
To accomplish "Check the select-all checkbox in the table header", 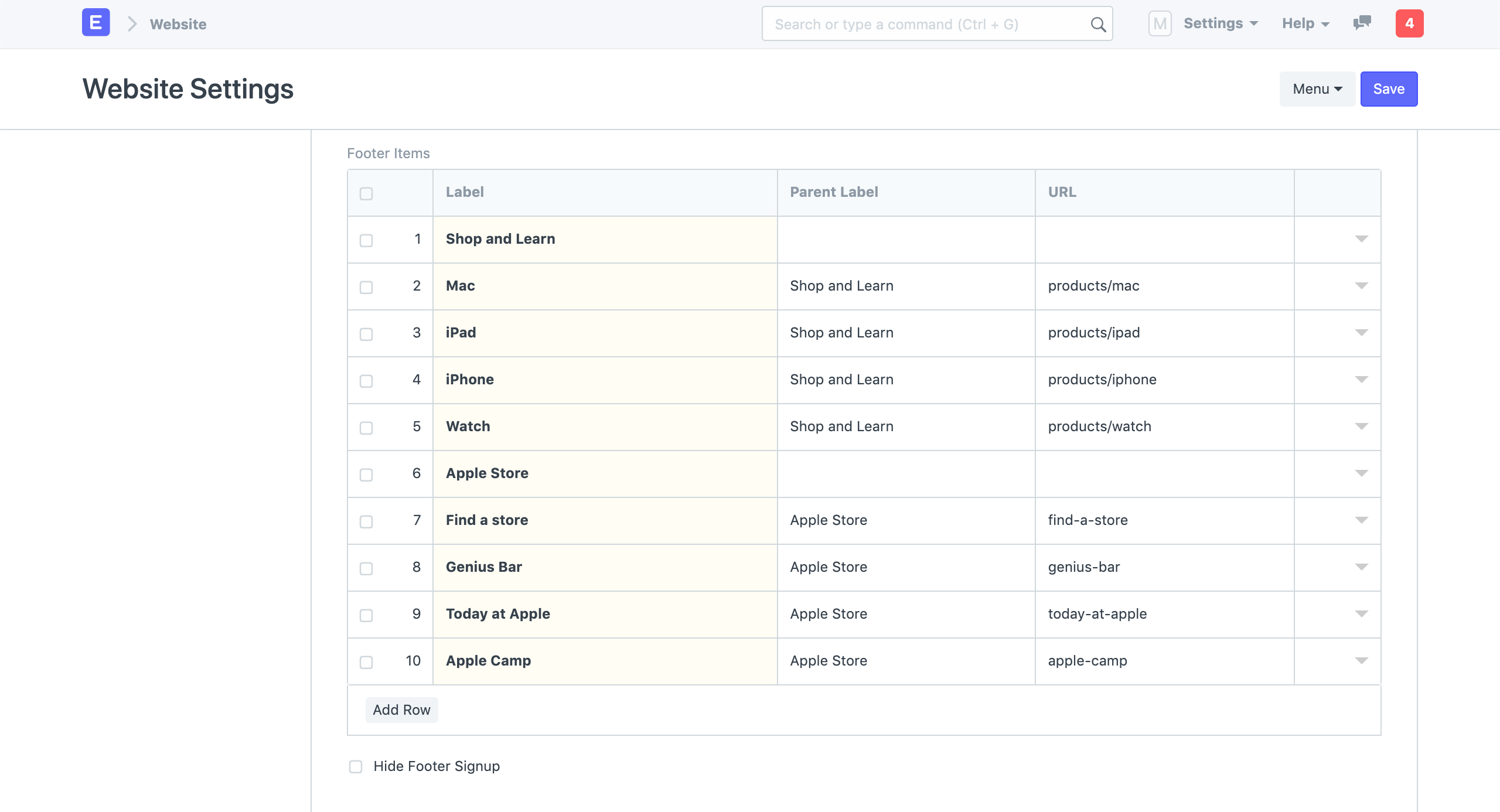I will click(x=366, y=193).
